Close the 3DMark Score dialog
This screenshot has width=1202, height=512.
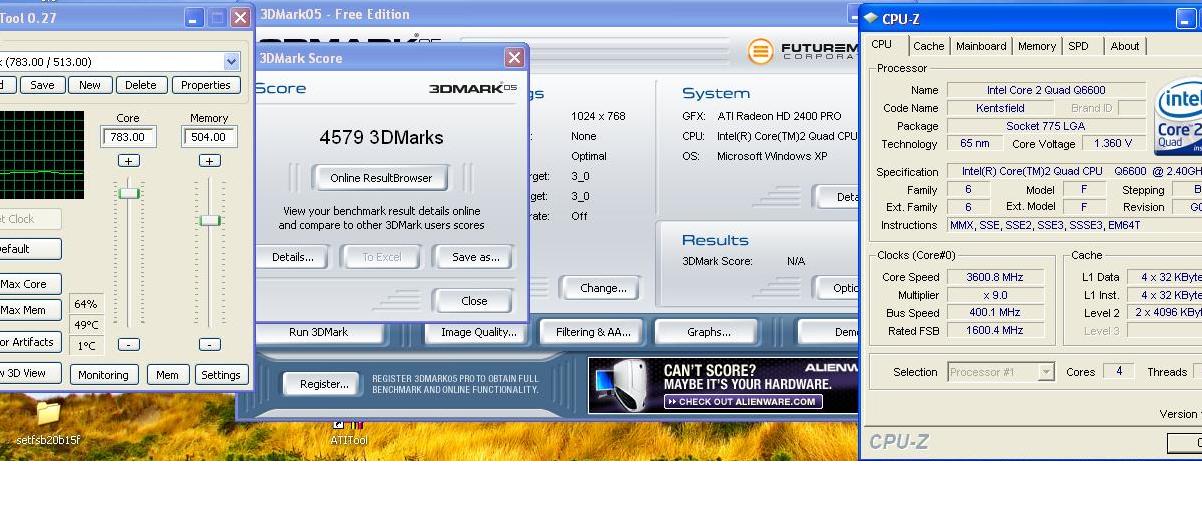(514, 58)
